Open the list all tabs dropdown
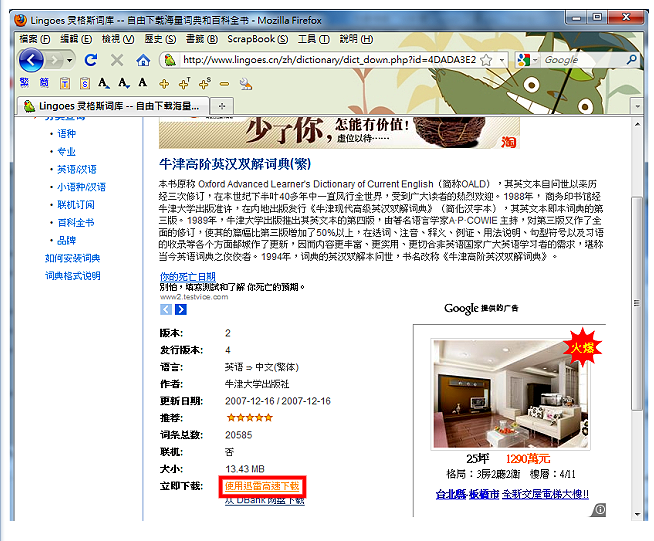This screenshot has width=654, height=541. (x=637, y=106)
